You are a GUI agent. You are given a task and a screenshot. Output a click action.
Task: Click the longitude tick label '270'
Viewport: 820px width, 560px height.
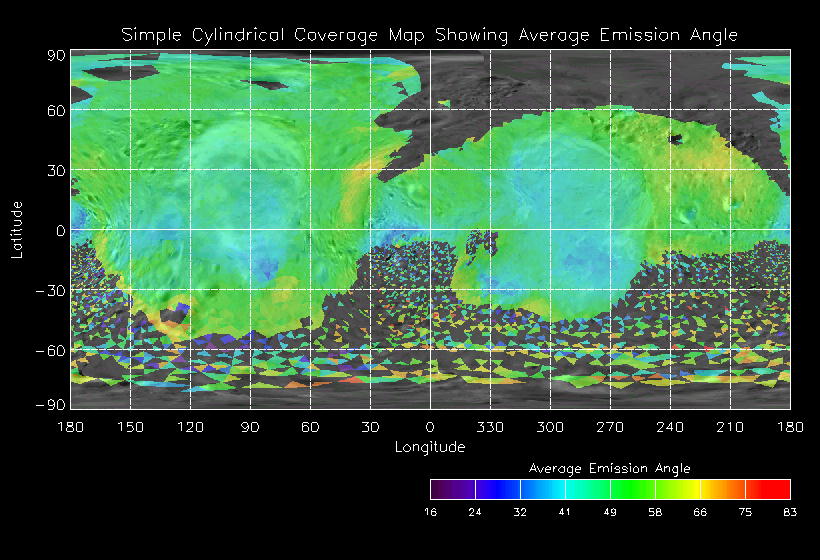(x=610, y=427)
